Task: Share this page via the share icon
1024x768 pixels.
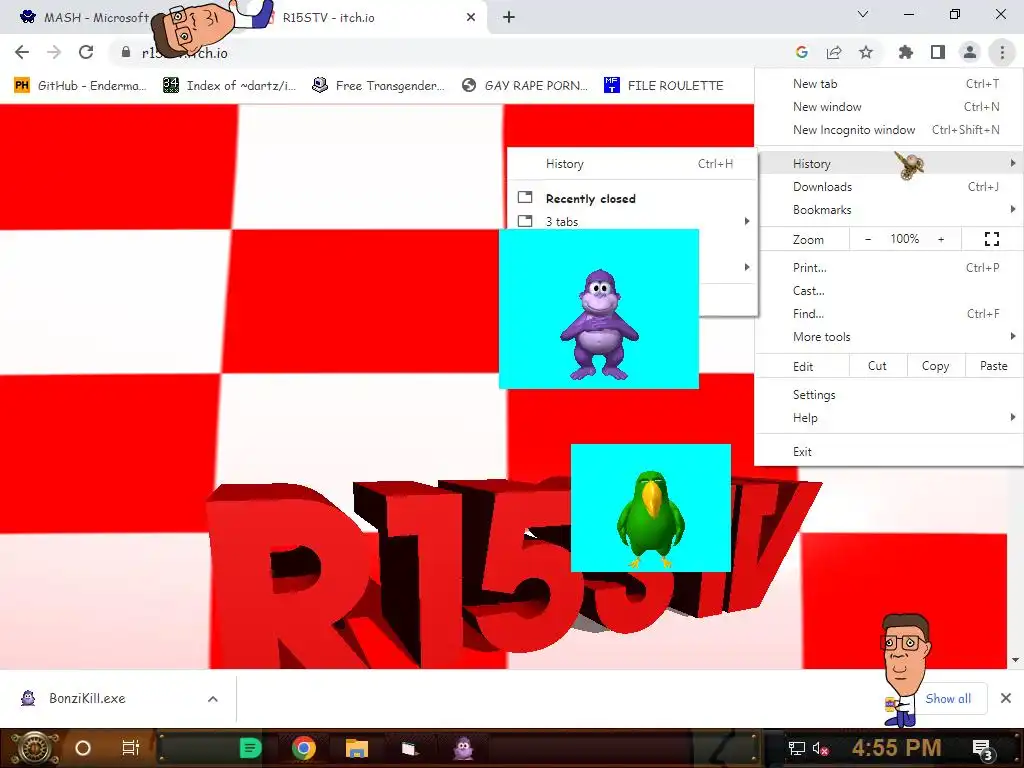Action: (x=834, y=52)
